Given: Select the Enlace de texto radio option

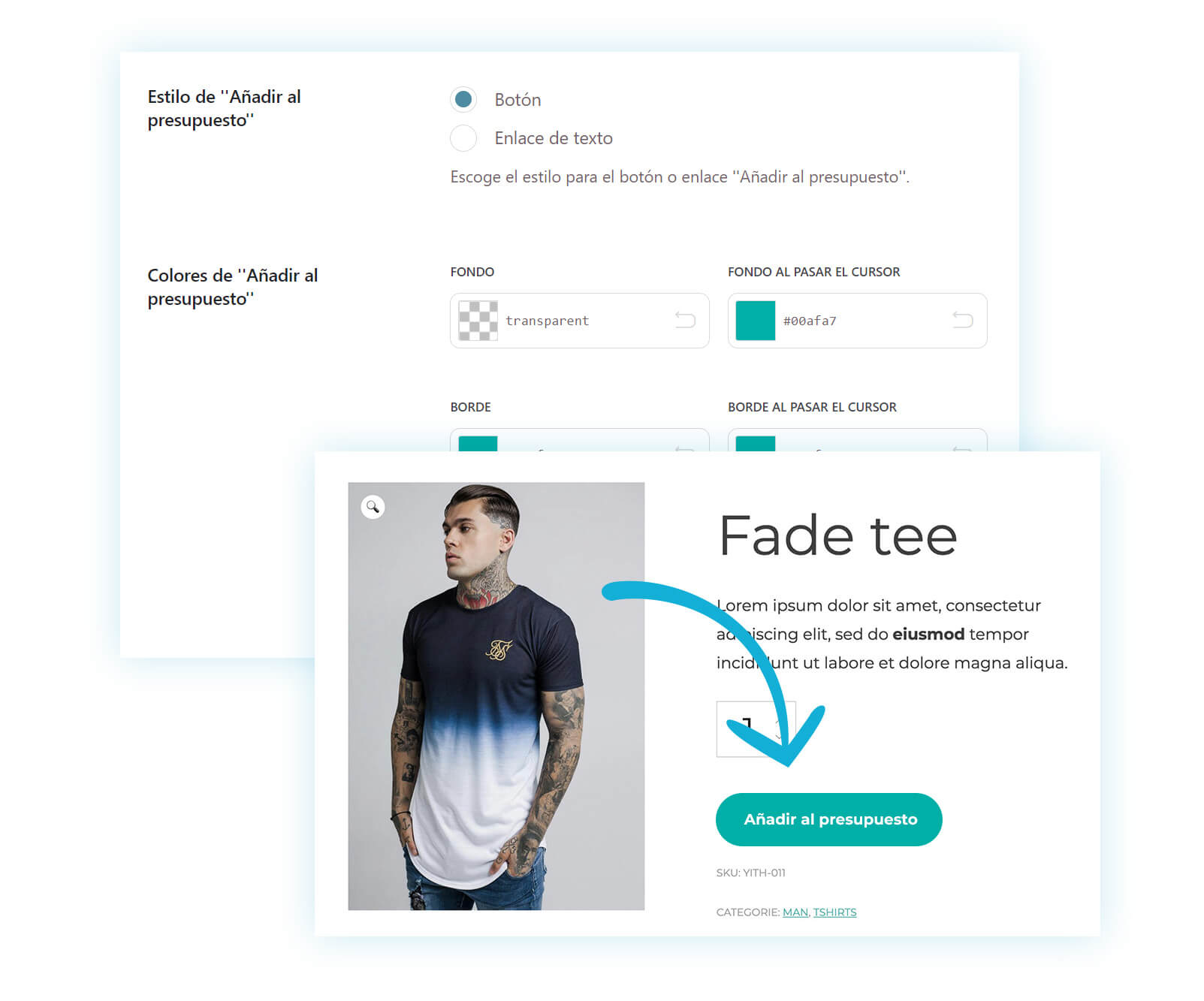Looking at the screenshot, I should point(463,138).
